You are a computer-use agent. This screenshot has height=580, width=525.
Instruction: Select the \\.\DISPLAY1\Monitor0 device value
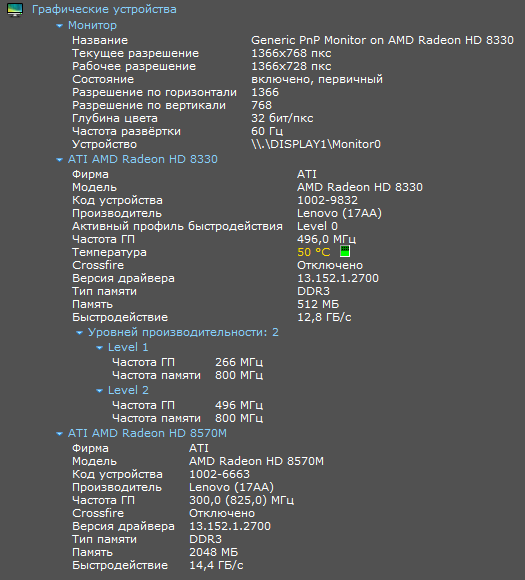[316, 144]
